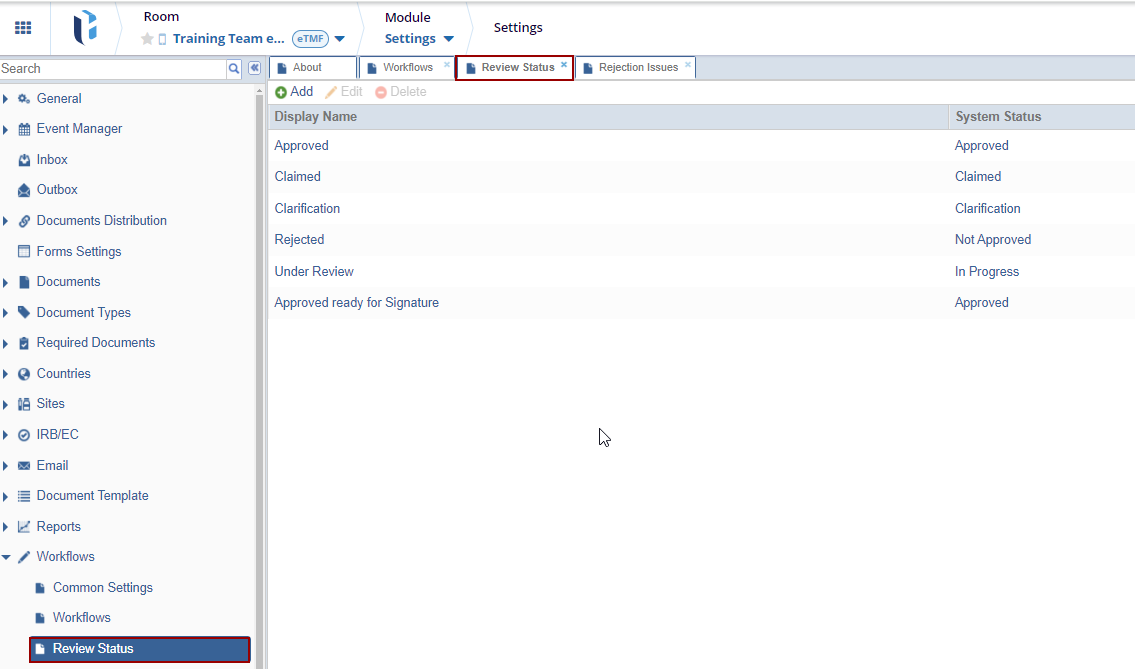Close the Rejection Issues tab
The width and height of the screenshot is (1135, 669).
[x=688, y=65]
